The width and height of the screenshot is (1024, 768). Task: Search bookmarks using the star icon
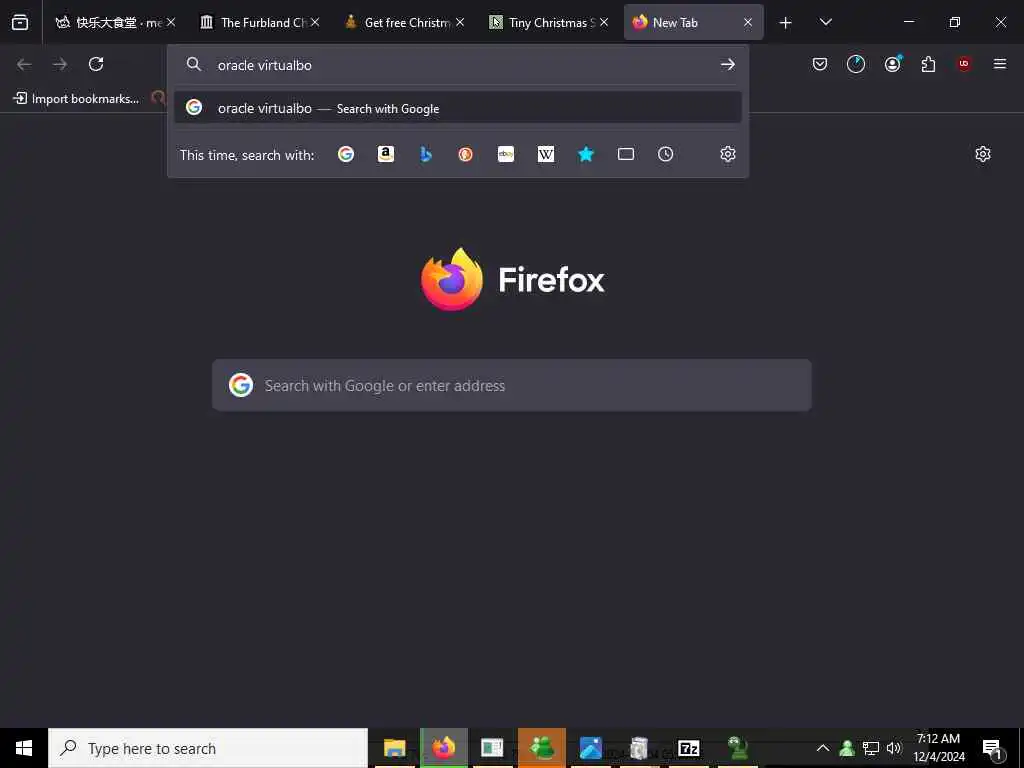coord(586,154)
